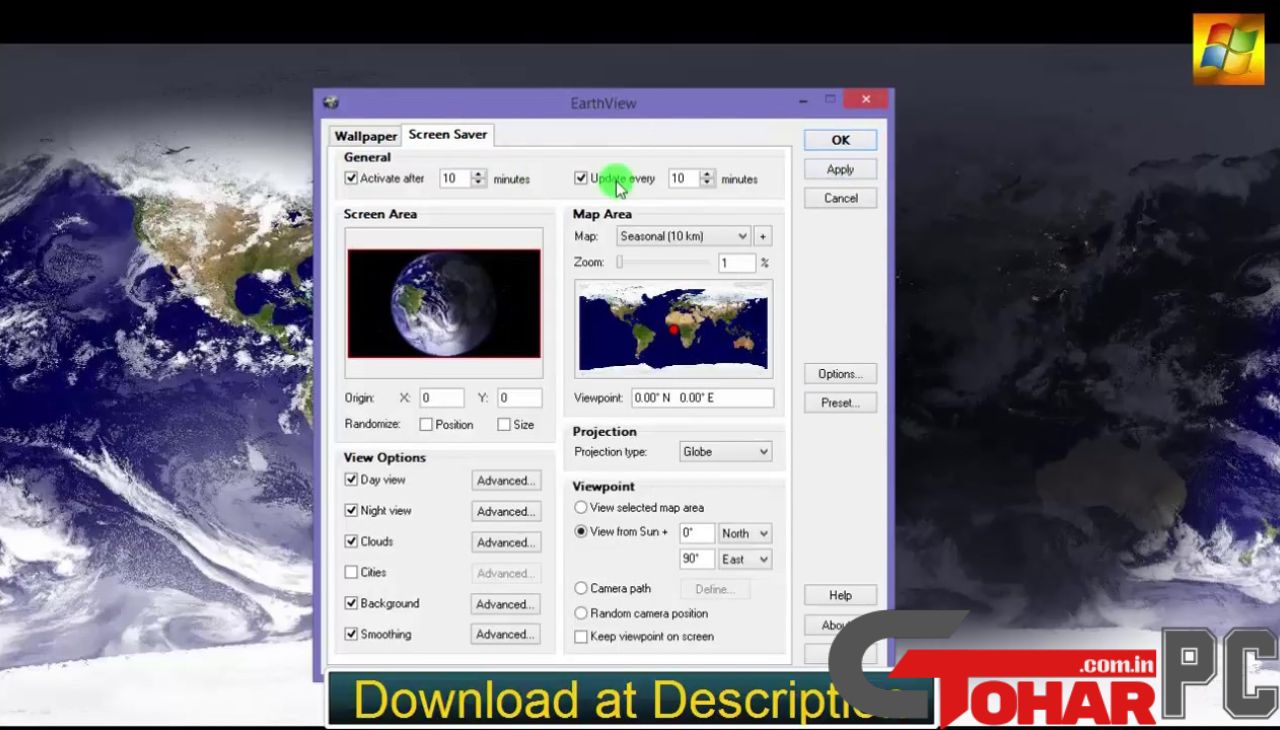Click the Origin X input field
The image size is (1280, 730).
(441, 397)
